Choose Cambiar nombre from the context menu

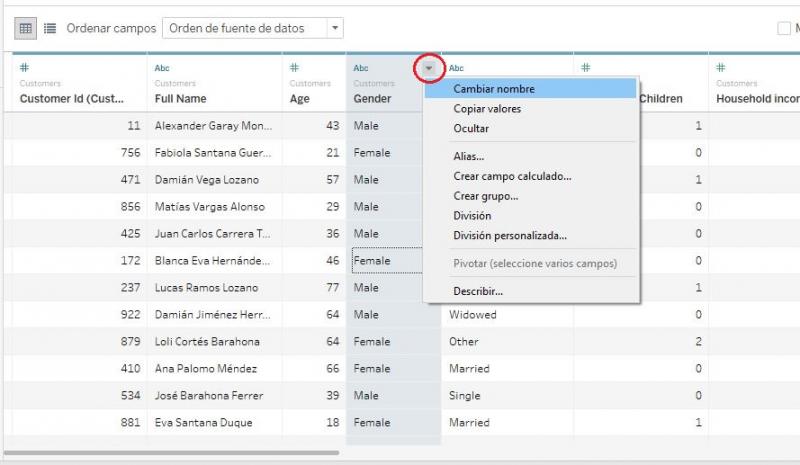[x=494, y=89]
